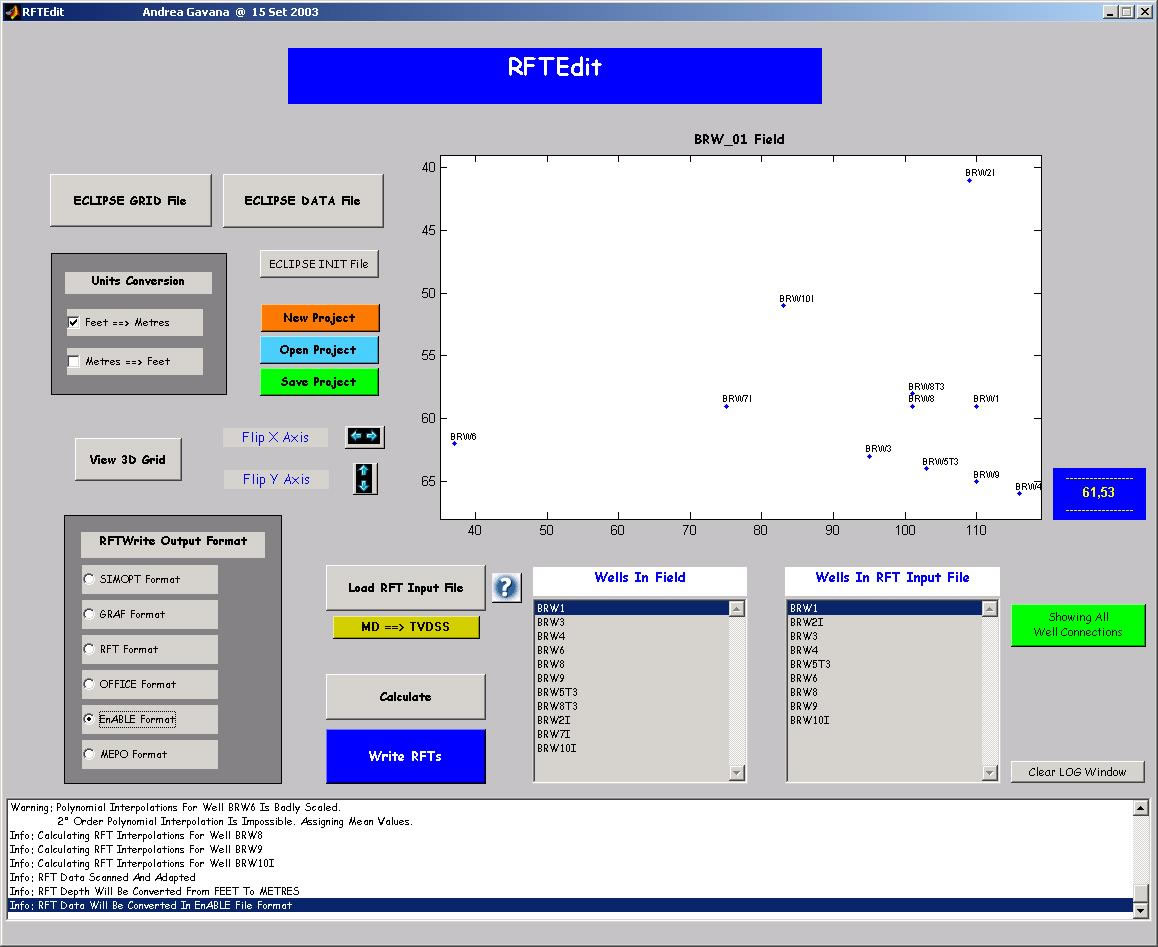Choose the MEPO Format output option
Viewport: 1158px width, 947px height.
90,754
